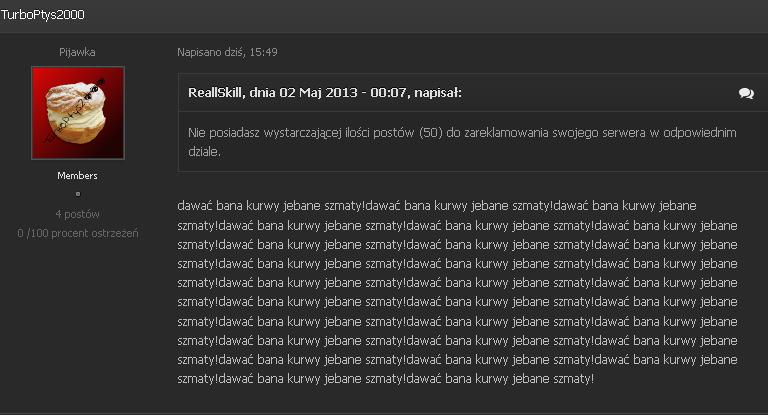Image resolution: width=768 pixels, height=415 pixels.
Task: Click the Members group label
Action: tap(77, 175)
